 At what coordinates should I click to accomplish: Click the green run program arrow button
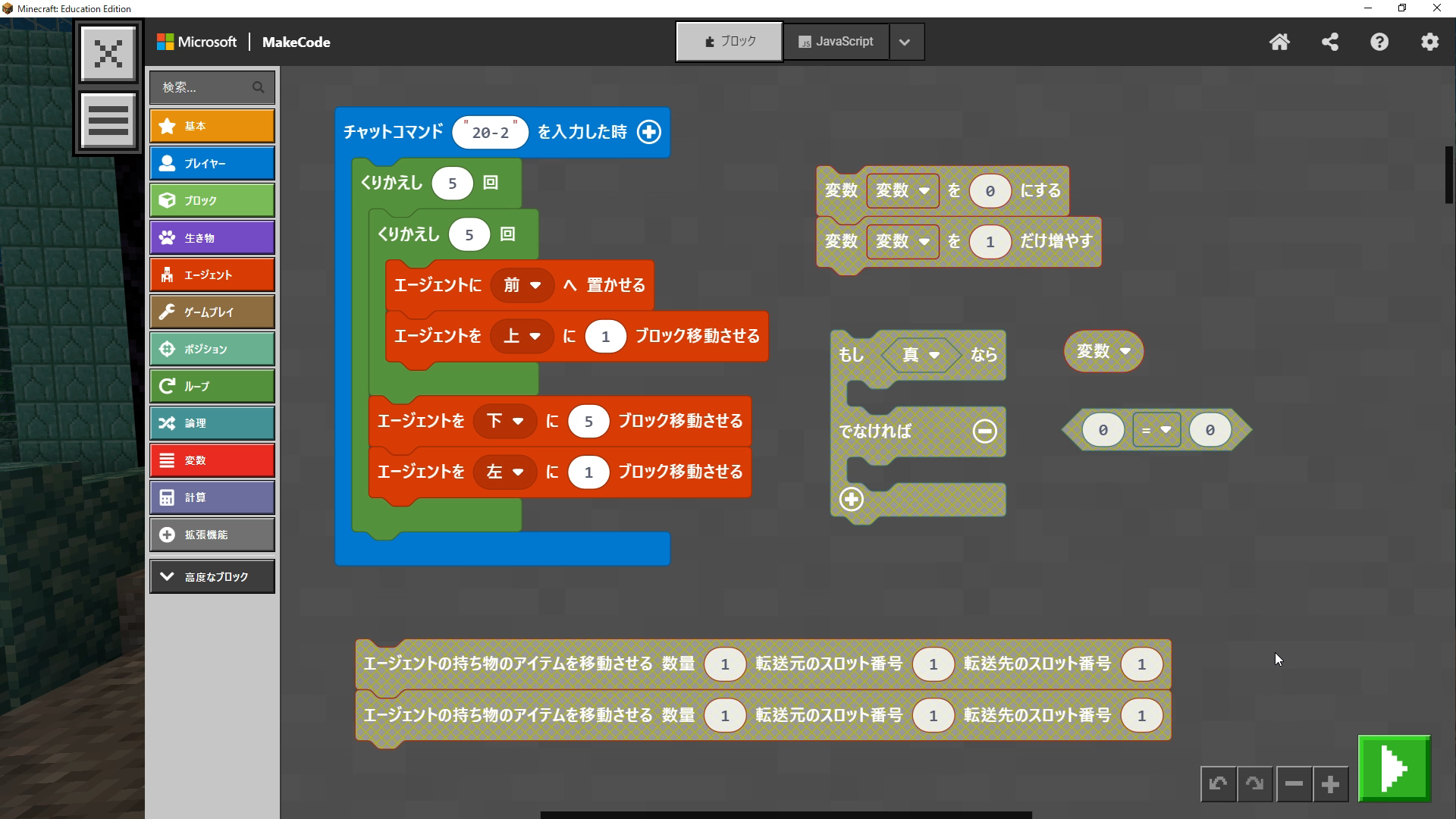[x=1394, y=768]
